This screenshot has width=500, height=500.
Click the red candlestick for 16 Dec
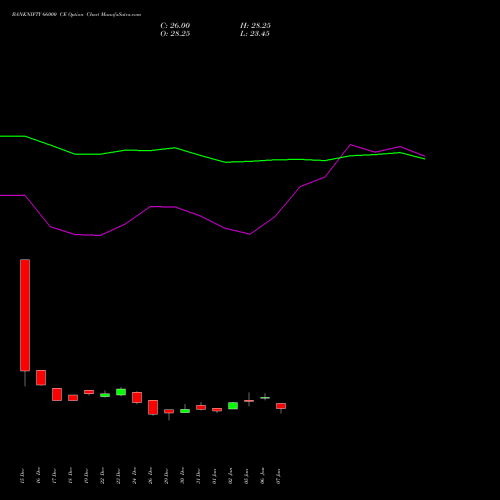click(x=41, y=378)
